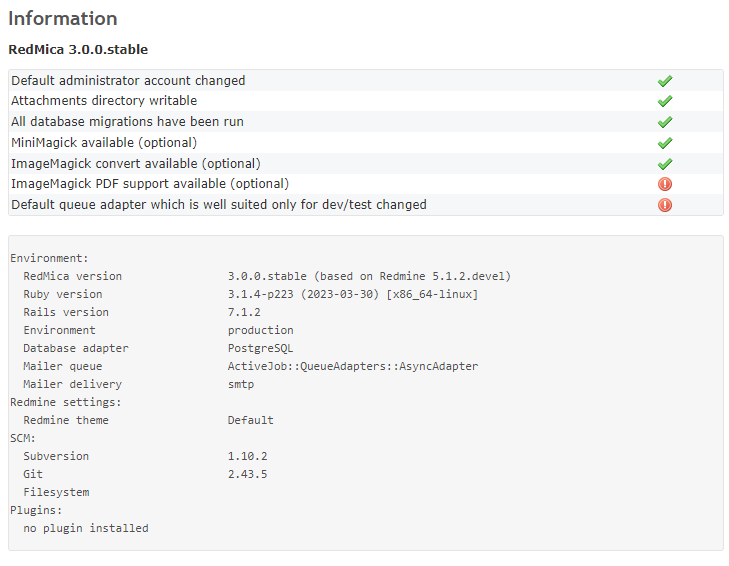Click the RedMica 3.0.0.stable title

tap(78, 49)
